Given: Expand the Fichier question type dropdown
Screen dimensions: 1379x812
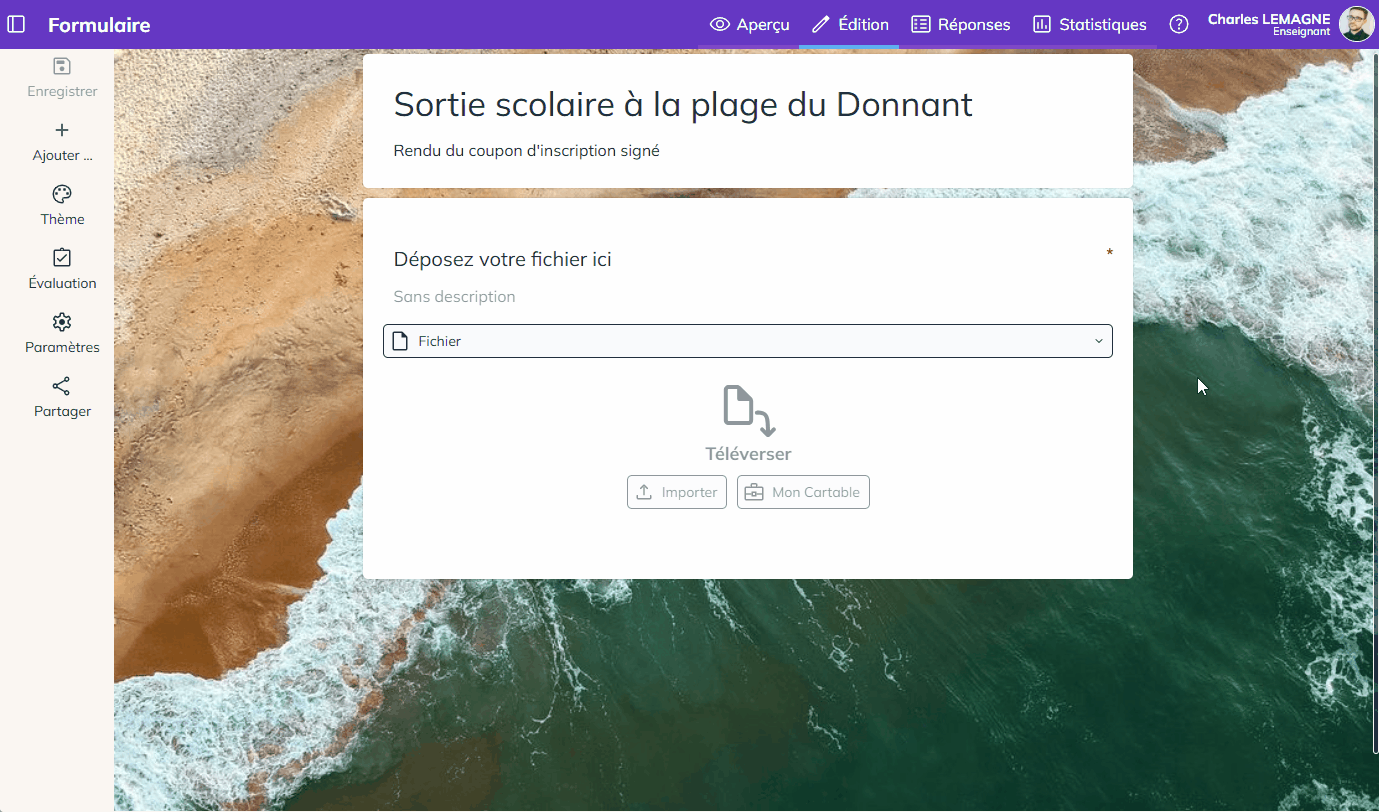Looking at the screenshot, I should (x=748, y=341).
